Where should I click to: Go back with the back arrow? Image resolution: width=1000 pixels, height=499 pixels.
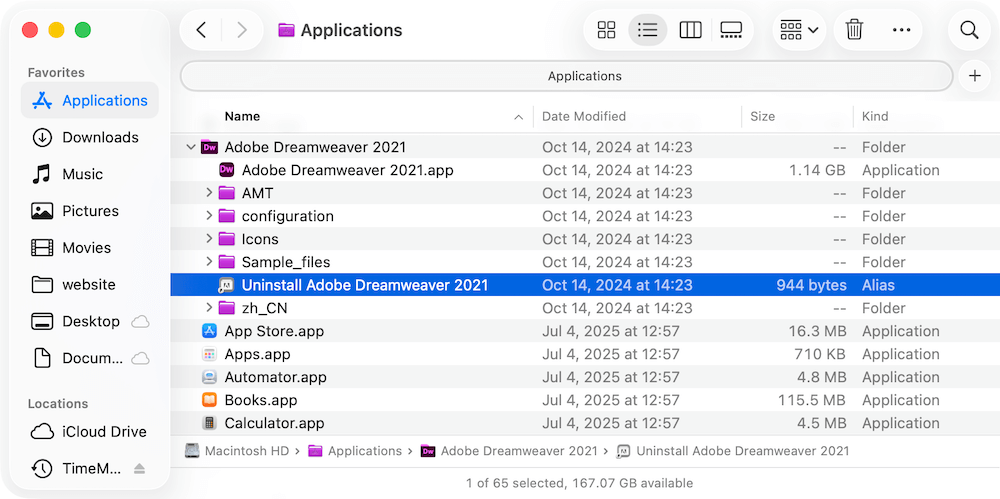[x=202, y=30]
